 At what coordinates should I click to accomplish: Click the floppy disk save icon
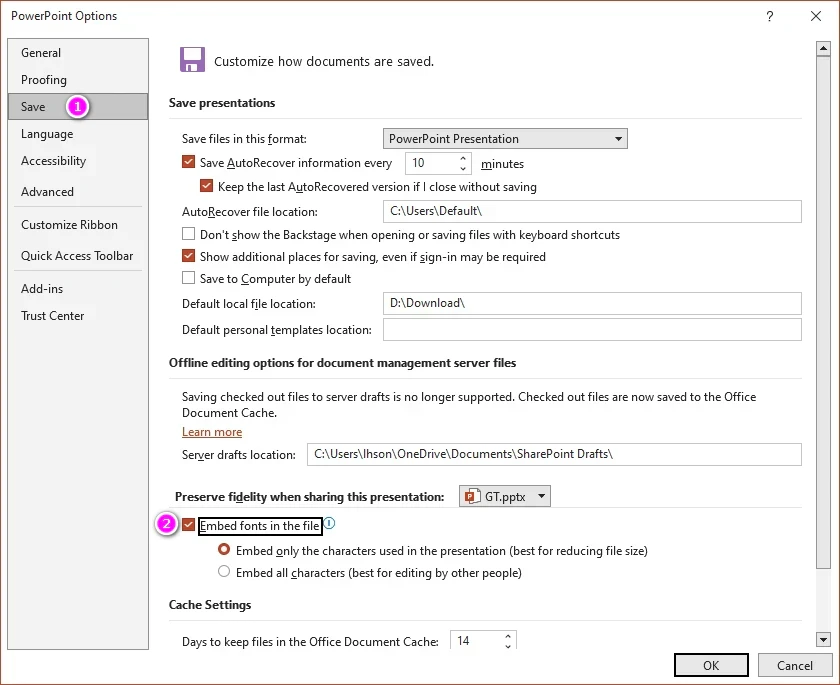192,60
